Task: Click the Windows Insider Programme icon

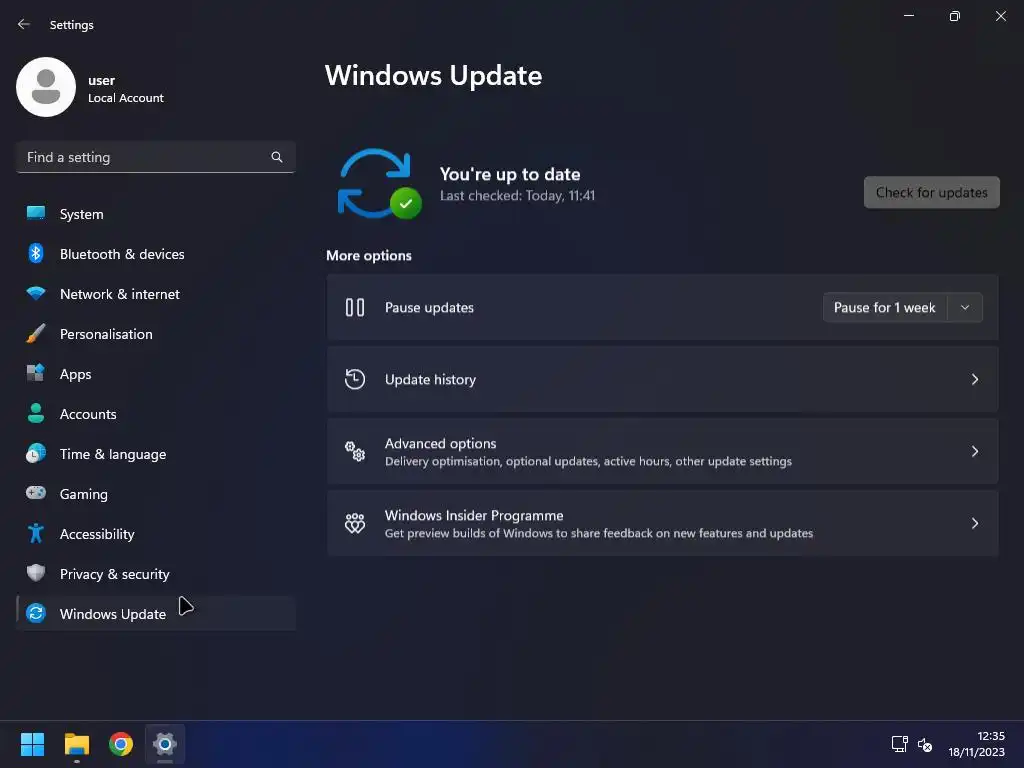Action: [x=355, y=522]
